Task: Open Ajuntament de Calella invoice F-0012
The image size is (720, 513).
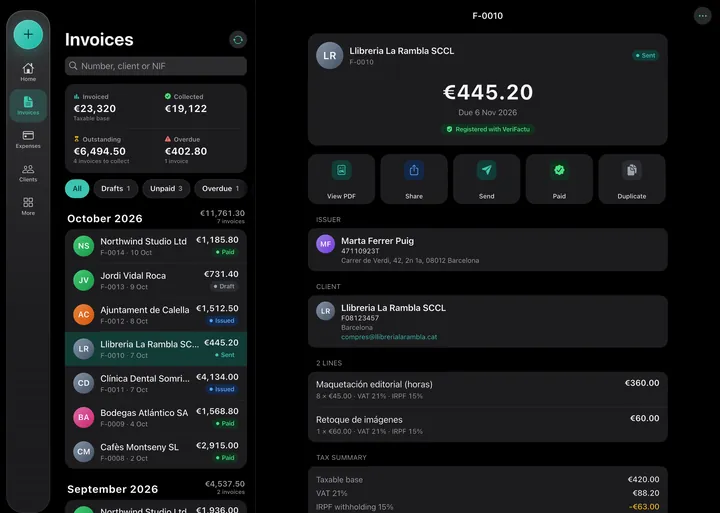Action: tap(156, 315)
